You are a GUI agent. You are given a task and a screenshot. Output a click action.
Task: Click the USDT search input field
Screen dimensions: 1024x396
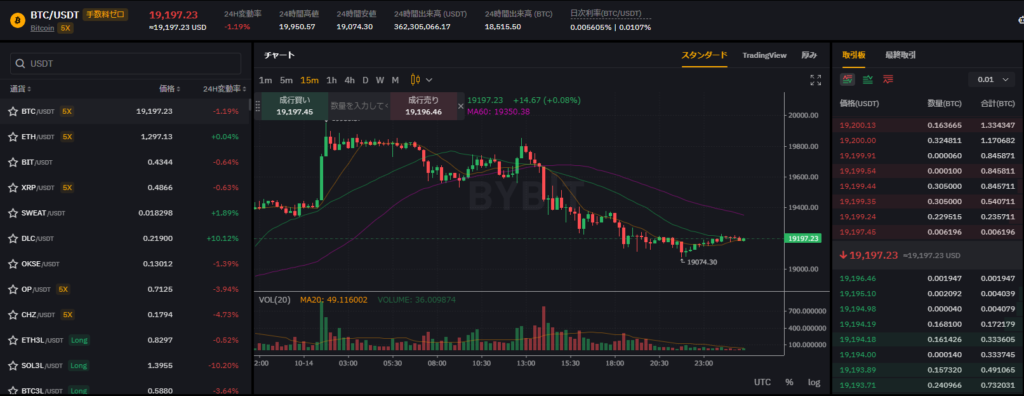tap(125, 63)
